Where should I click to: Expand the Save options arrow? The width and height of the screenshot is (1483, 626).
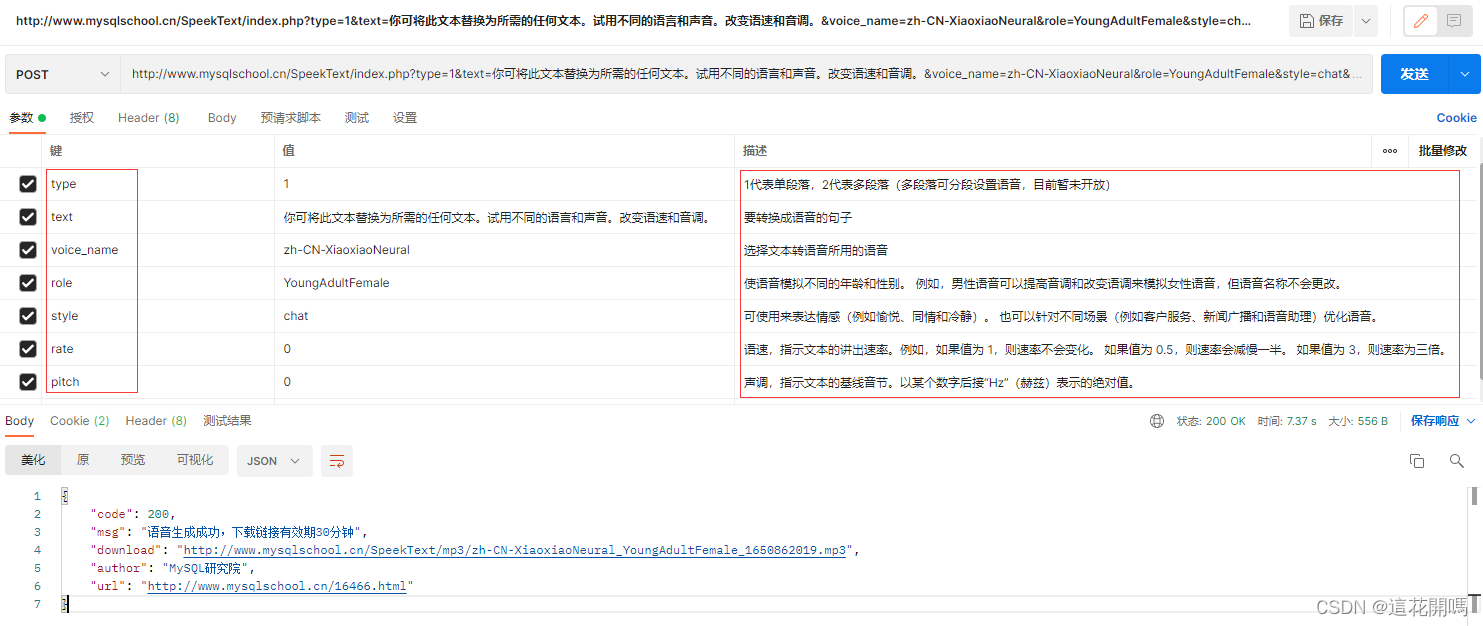click(x=1365, y=21)
